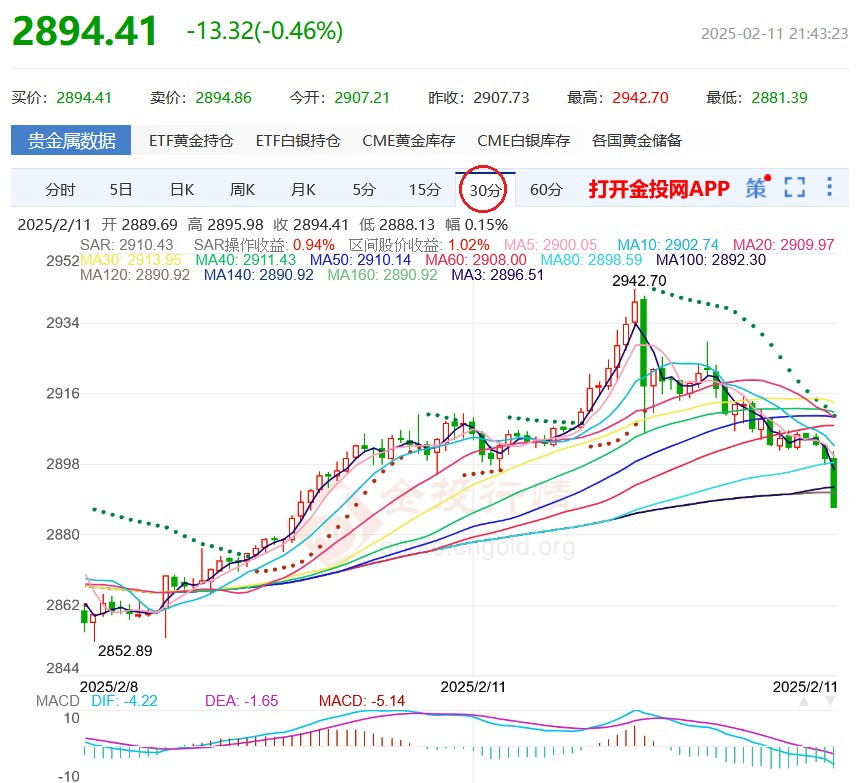Click the 最高 value 2942.70
865x783 pixels.
[640, 98]
